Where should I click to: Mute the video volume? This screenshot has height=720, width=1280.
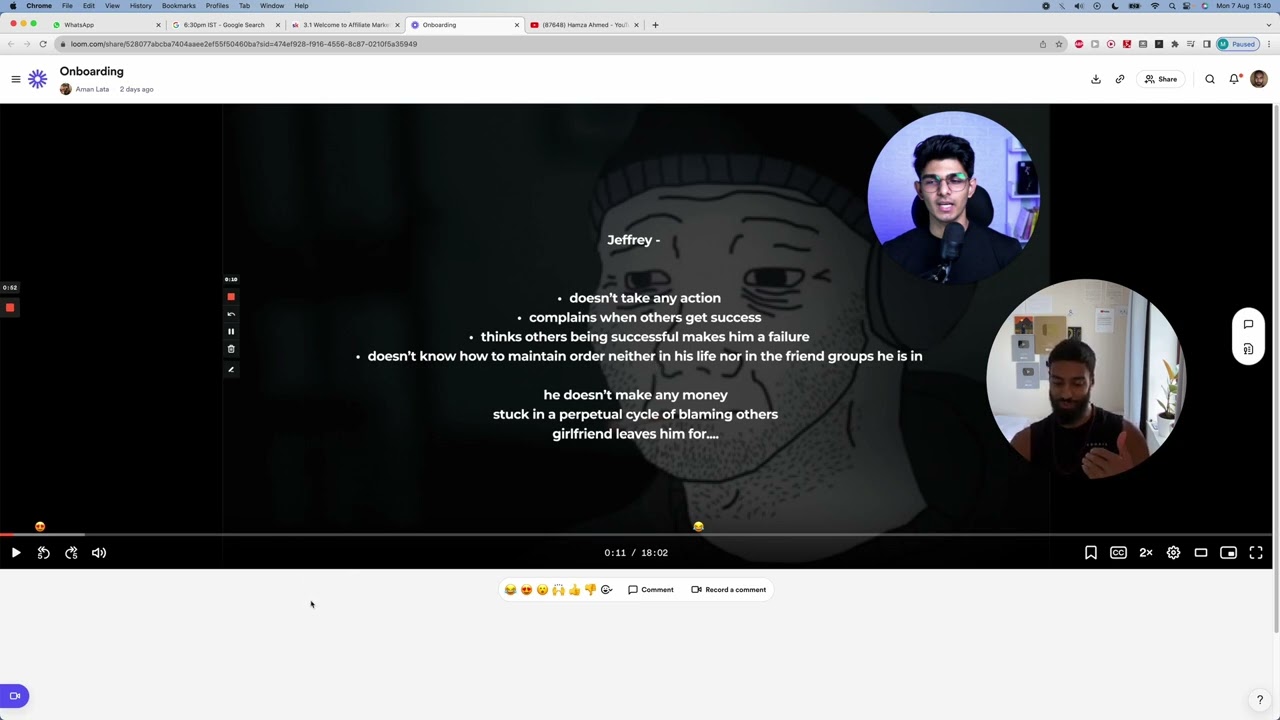tap(99, 553)
